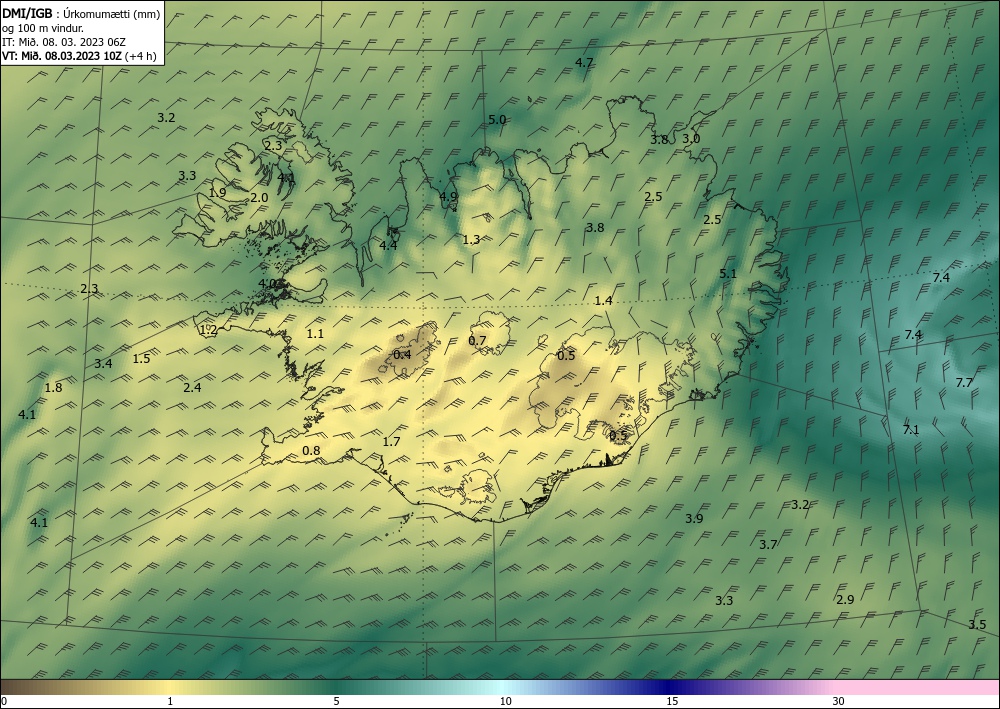Click the 3.9 value off the south coast
The width and height of the screenshot is (1000, 709).
(x=694, y=518)
